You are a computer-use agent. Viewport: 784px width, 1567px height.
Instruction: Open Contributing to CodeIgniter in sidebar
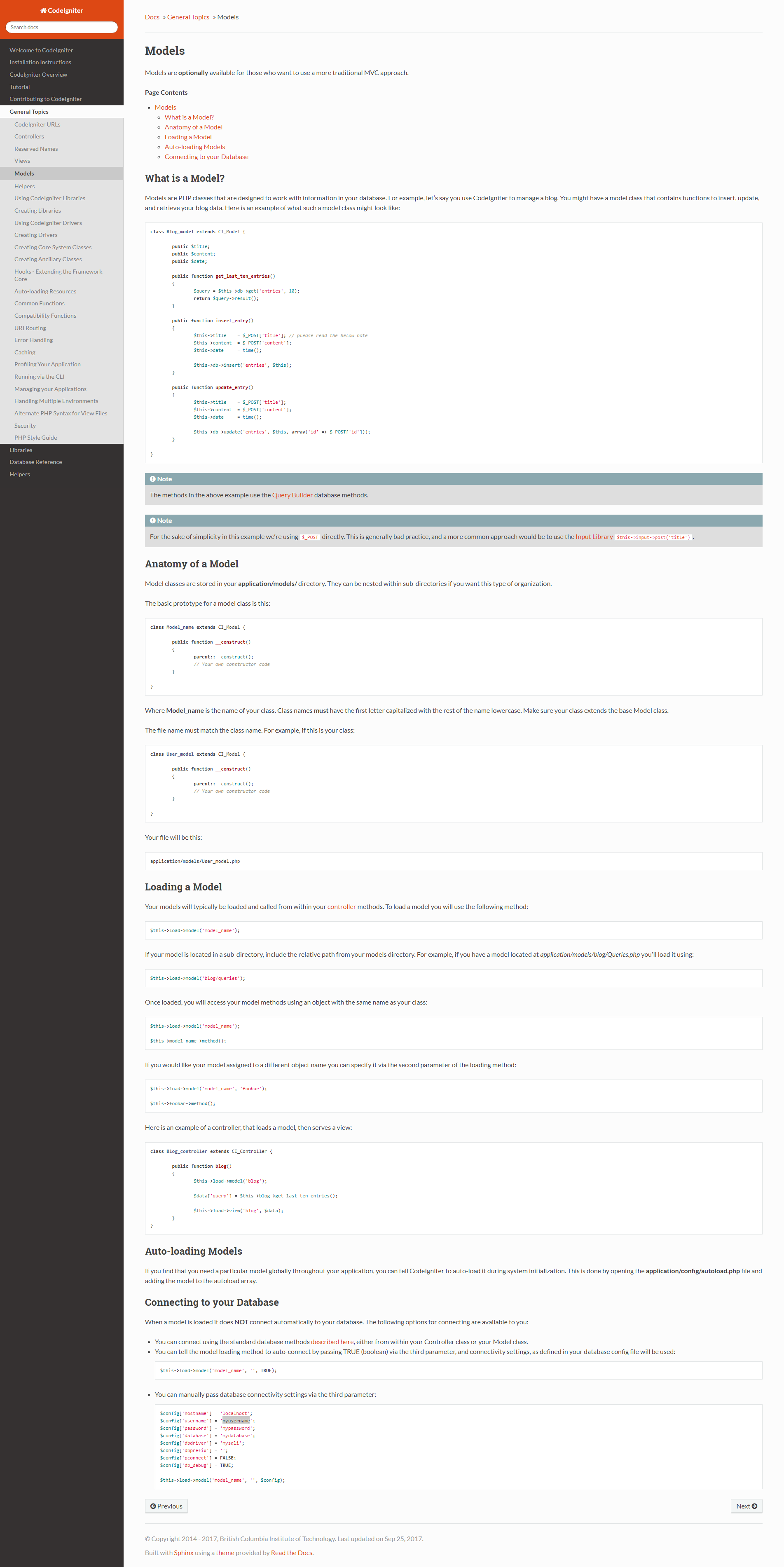pyautogui.click(x=61, y=99)
